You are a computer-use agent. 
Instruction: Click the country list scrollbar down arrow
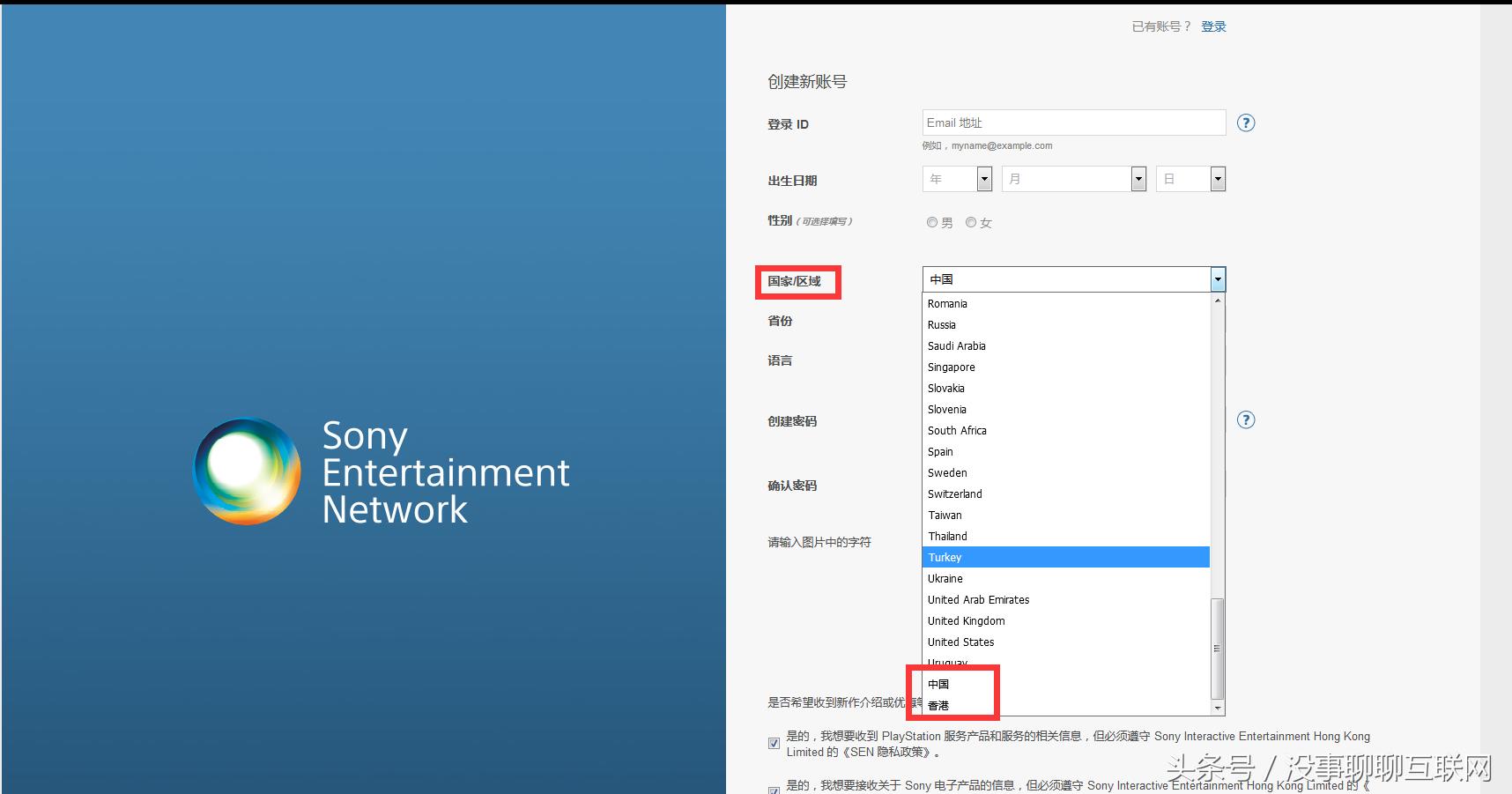pos(1217,709)
